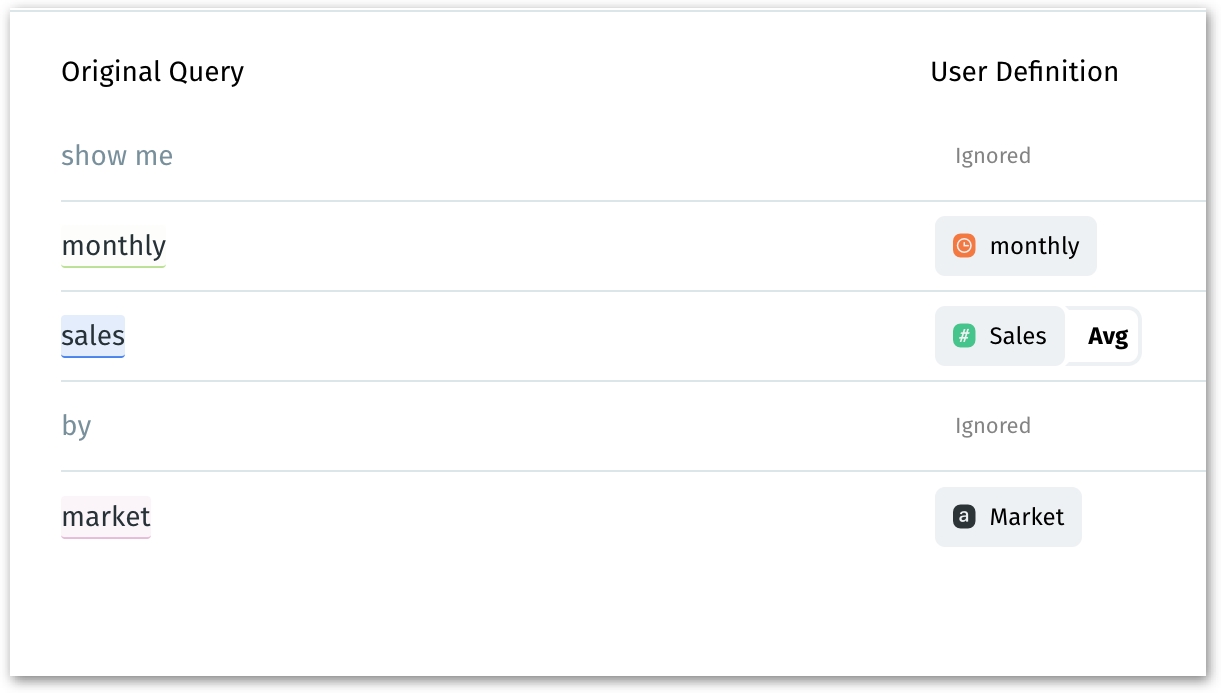Click the 'by' query word
The height and width of the screenshot is (693, 1221).
76,426
